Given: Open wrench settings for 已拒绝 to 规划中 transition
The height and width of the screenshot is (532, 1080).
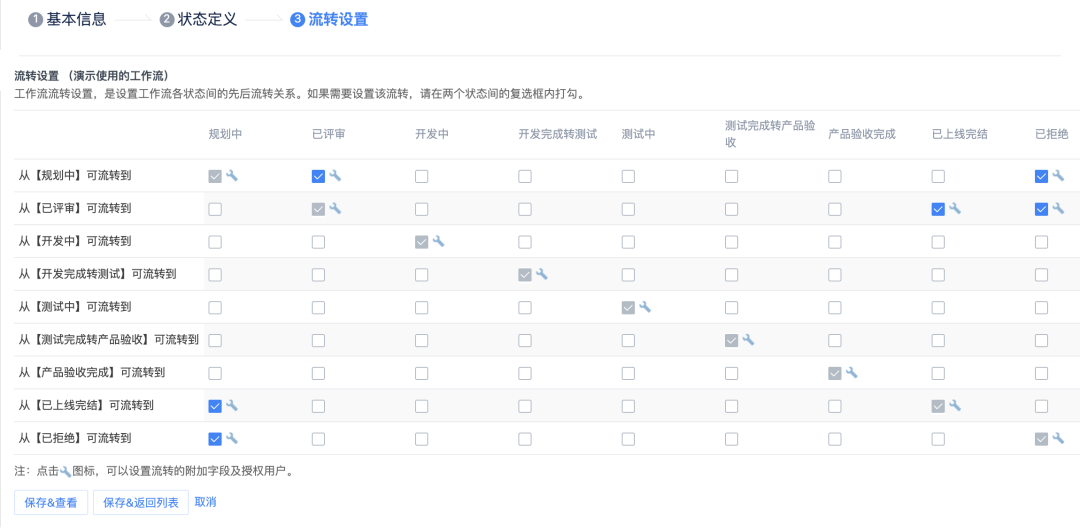Looking at the screenshot, I should point(232,439).
